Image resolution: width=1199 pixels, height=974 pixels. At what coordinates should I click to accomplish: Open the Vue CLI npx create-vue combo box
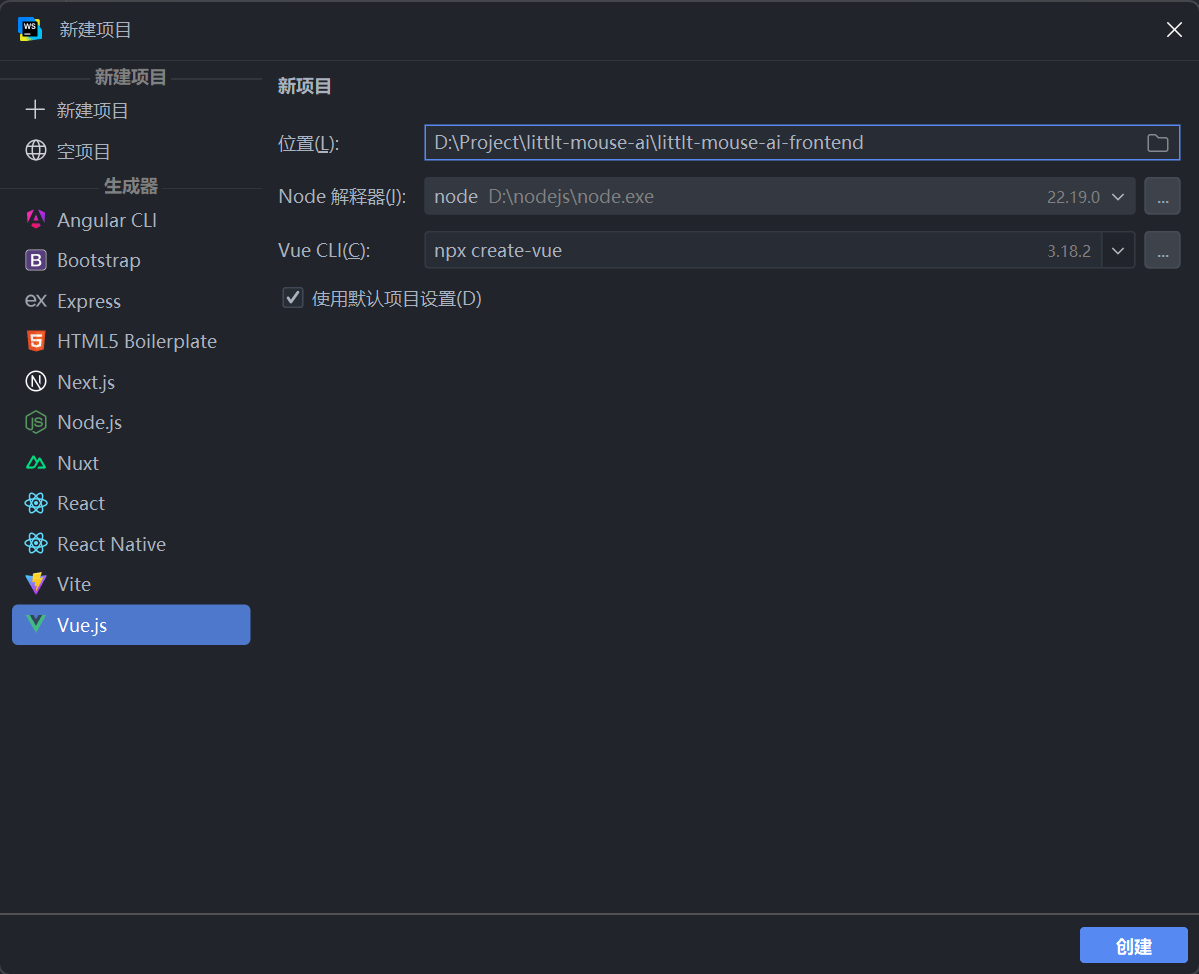pos(779,250)
